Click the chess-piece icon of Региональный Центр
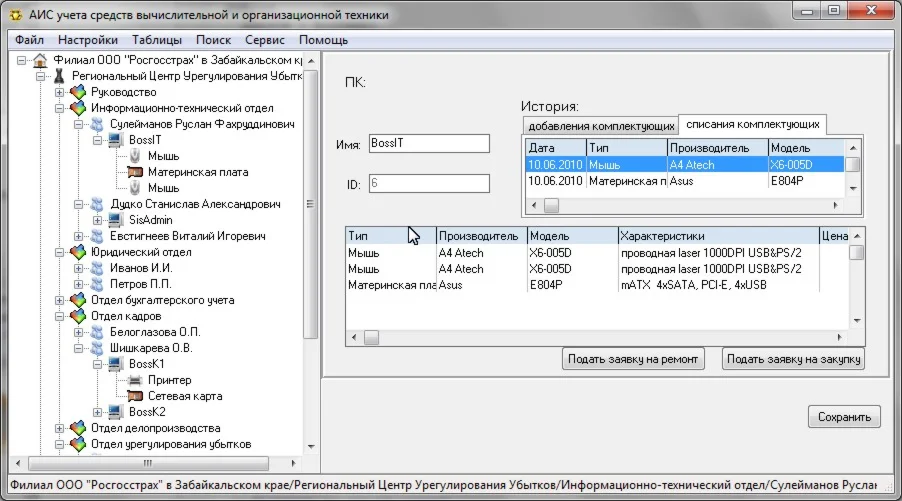This screenshot has height=501, width=902. 60,76
